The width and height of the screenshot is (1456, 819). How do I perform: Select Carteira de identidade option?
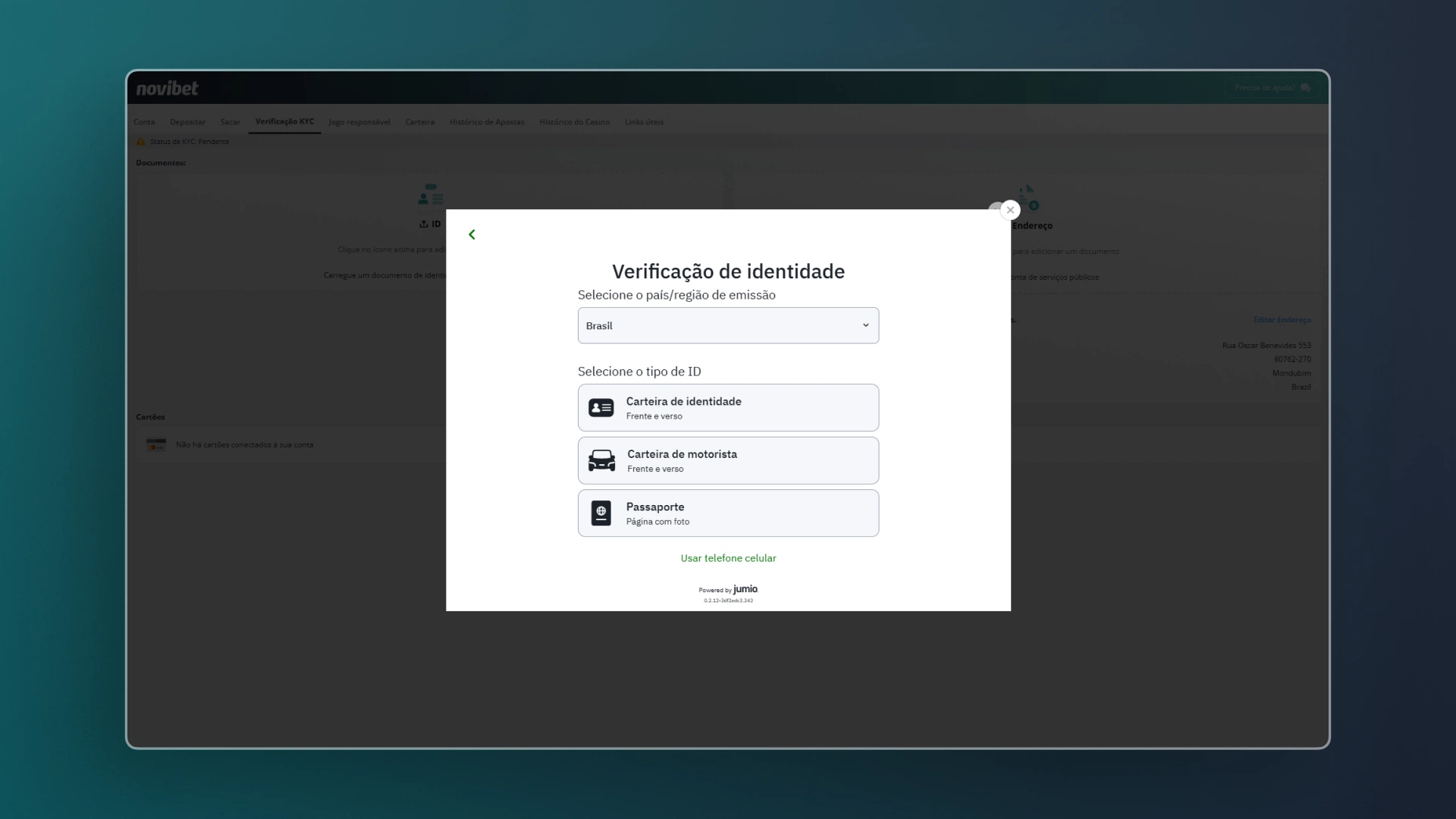tap(728, 408)
